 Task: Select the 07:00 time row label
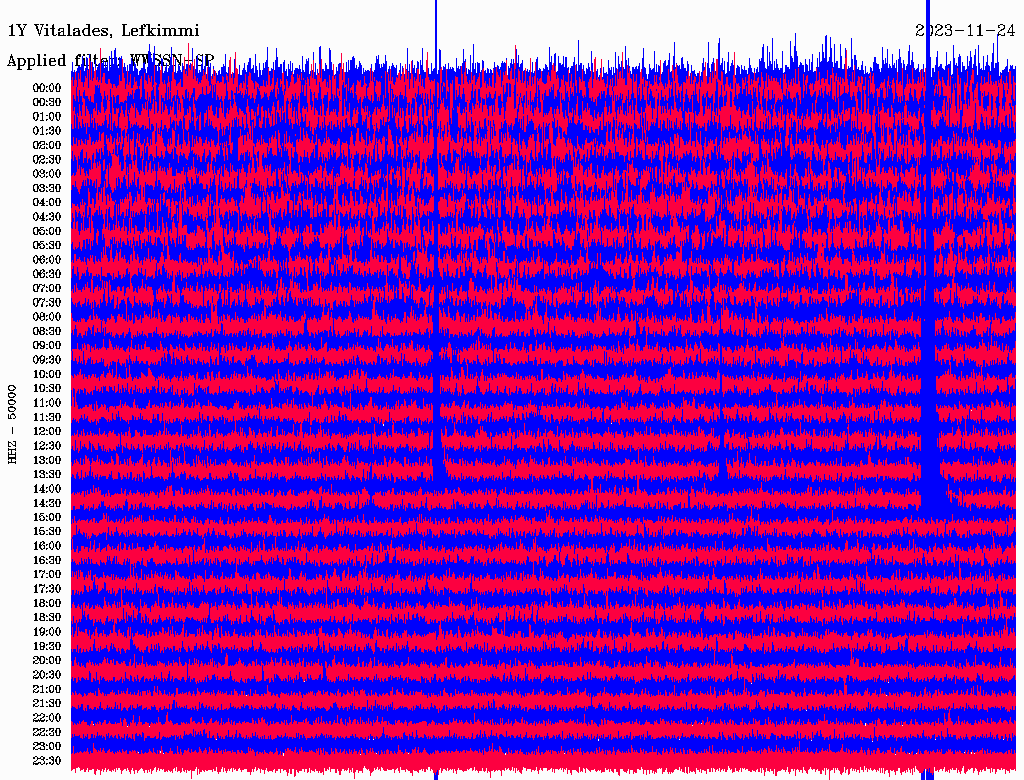point(47,289)
